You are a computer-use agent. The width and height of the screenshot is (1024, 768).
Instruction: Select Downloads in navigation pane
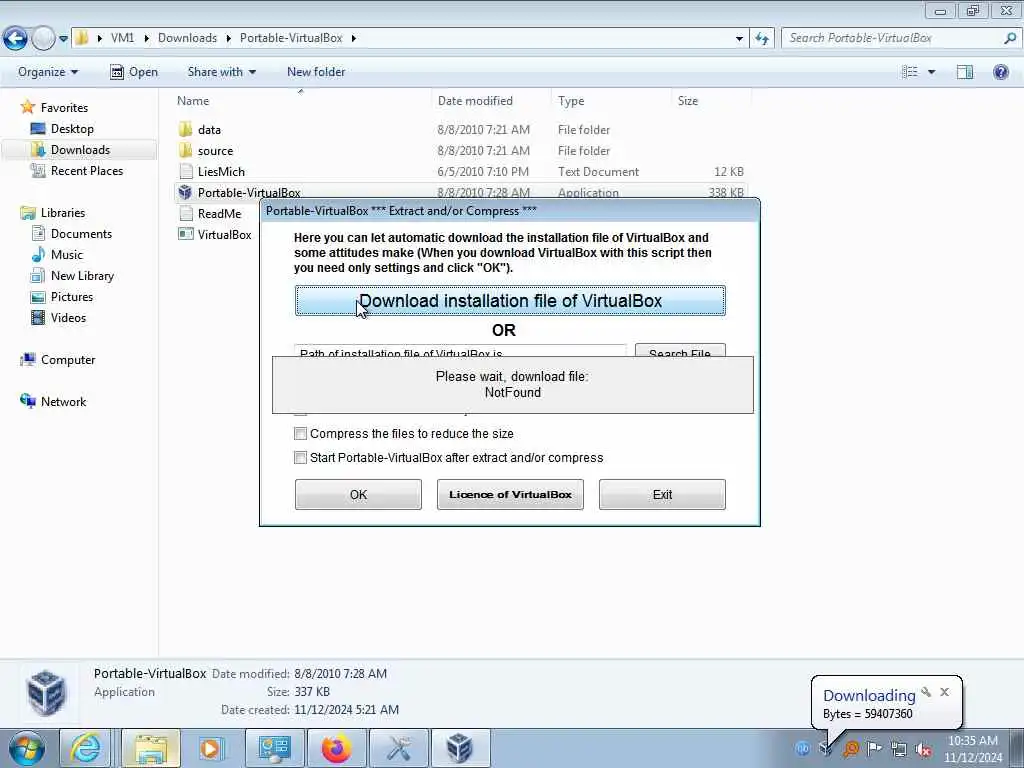coord(80,150)
